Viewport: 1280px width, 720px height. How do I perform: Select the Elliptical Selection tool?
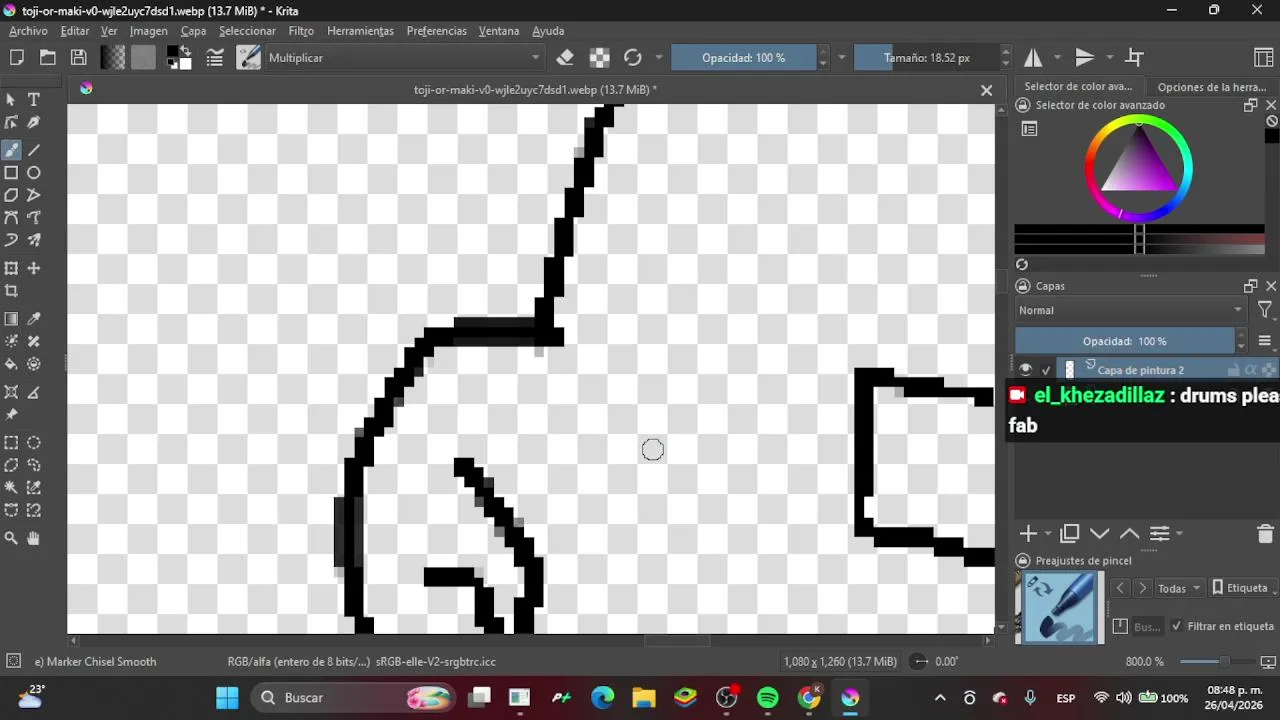tap(33, 442)
